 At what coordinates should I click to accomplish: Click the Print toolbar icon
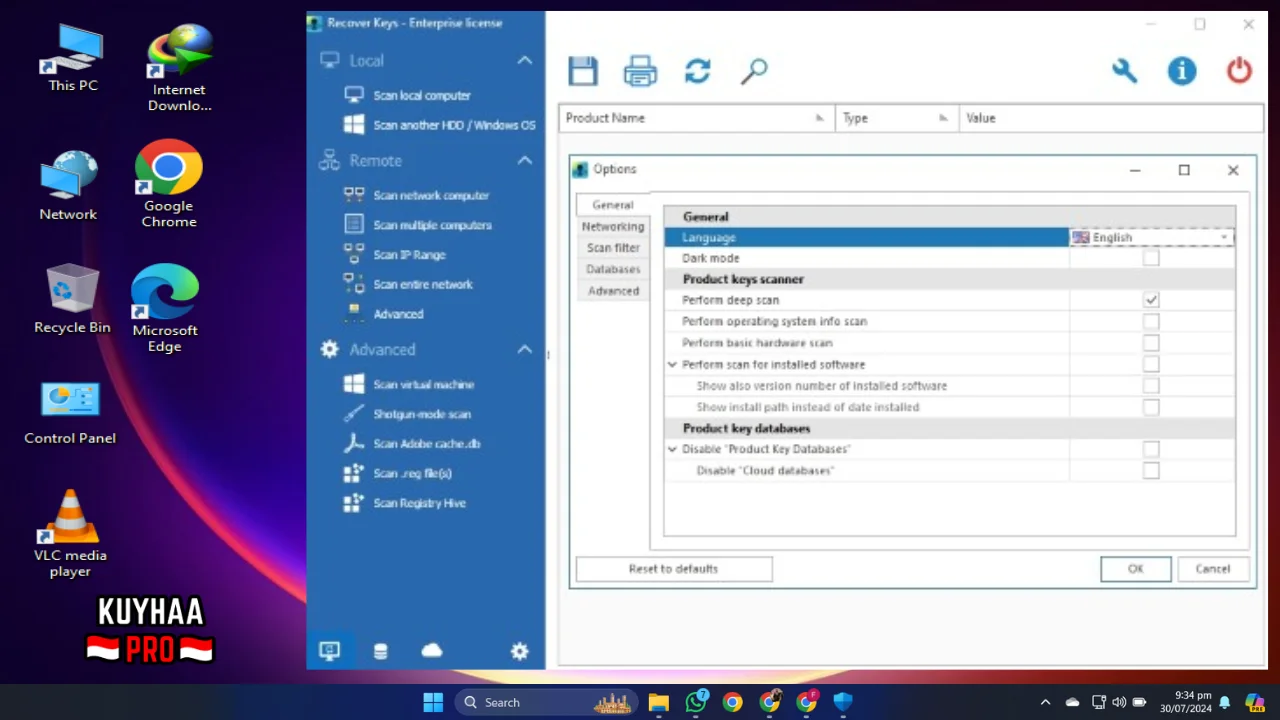coord(640,71)
